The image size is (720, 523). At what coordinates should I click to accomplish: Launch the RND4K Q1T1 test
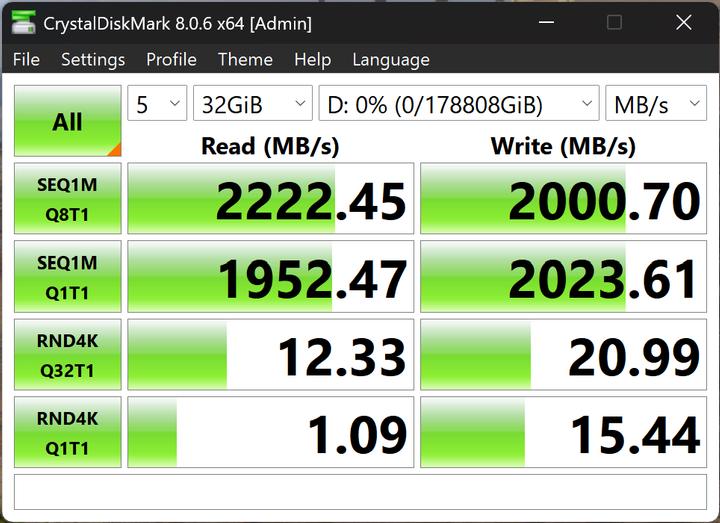point(67,432)
